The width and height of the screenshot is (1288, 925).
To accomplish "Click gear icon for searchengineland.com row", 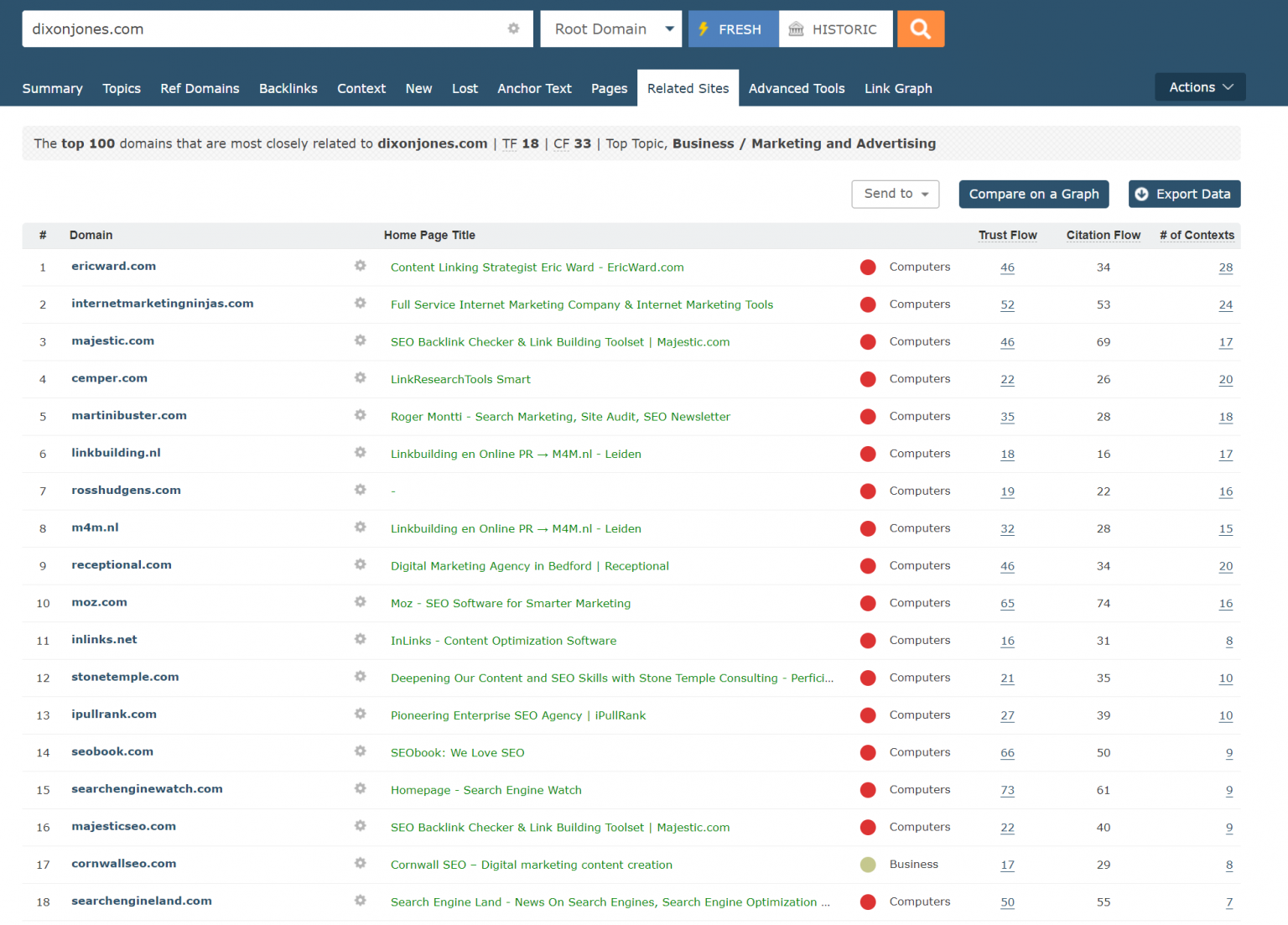I will (360, 901).
